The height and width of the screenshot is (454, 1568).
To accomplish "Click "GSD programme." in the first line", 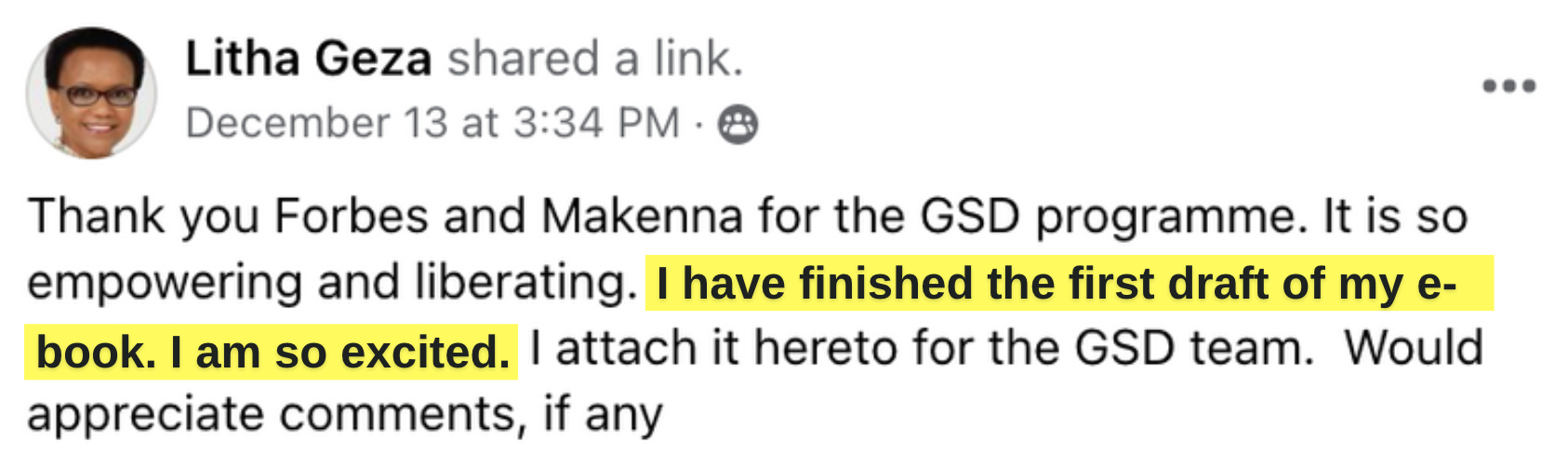I will click(x=1108, y=218).
